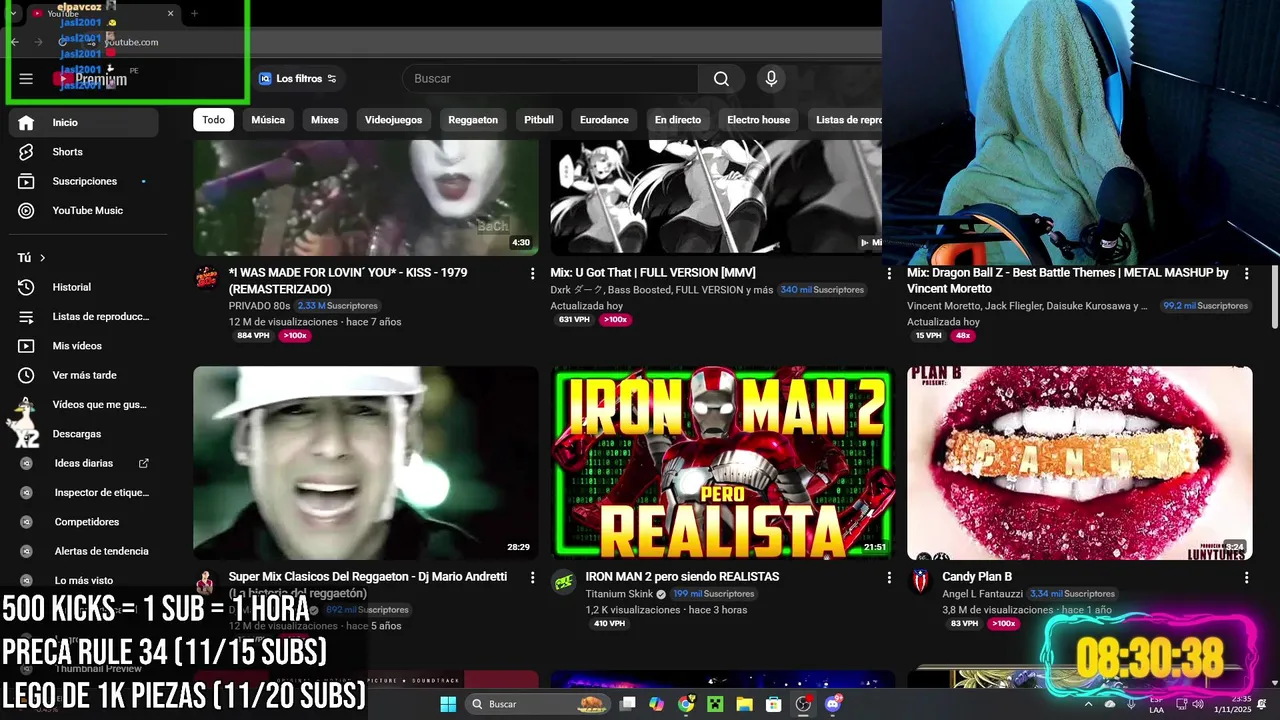This screenshot has height=720, width=1280.
Task: Click the 410 VPH badge
Action: [x=609, y=624]
